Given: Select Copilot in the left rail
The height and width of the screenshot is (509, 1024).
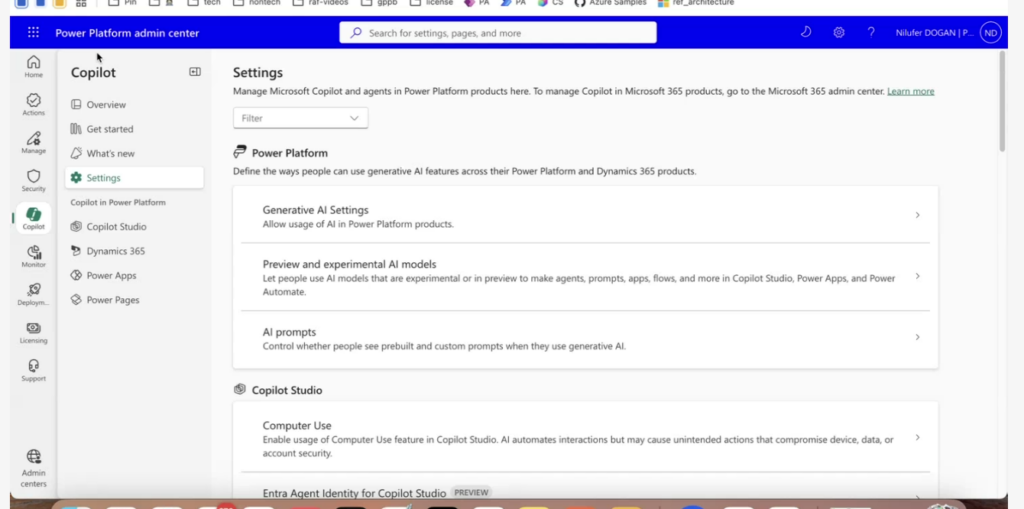Looking at the screenshot, I should point(33,218).
